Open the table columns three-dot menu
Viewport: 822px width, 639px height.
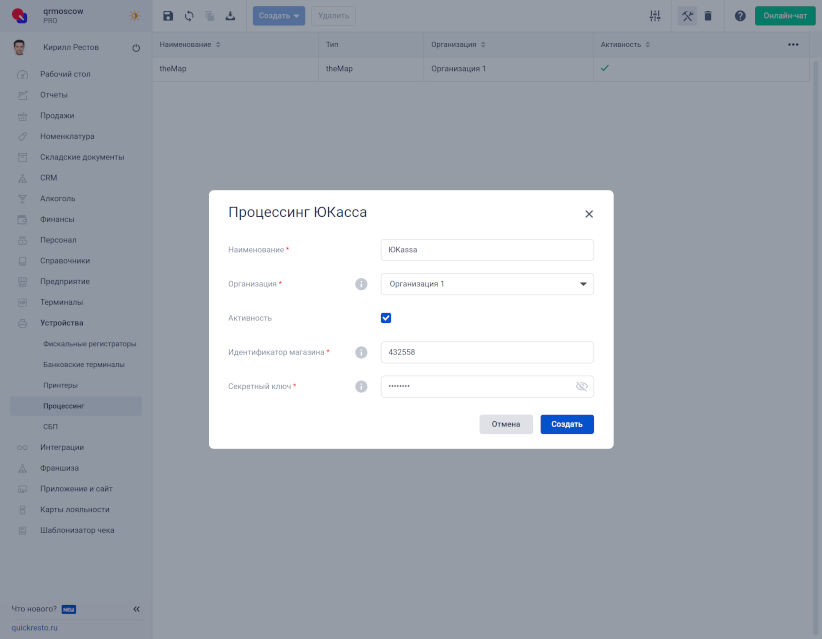tap(793, 45)
